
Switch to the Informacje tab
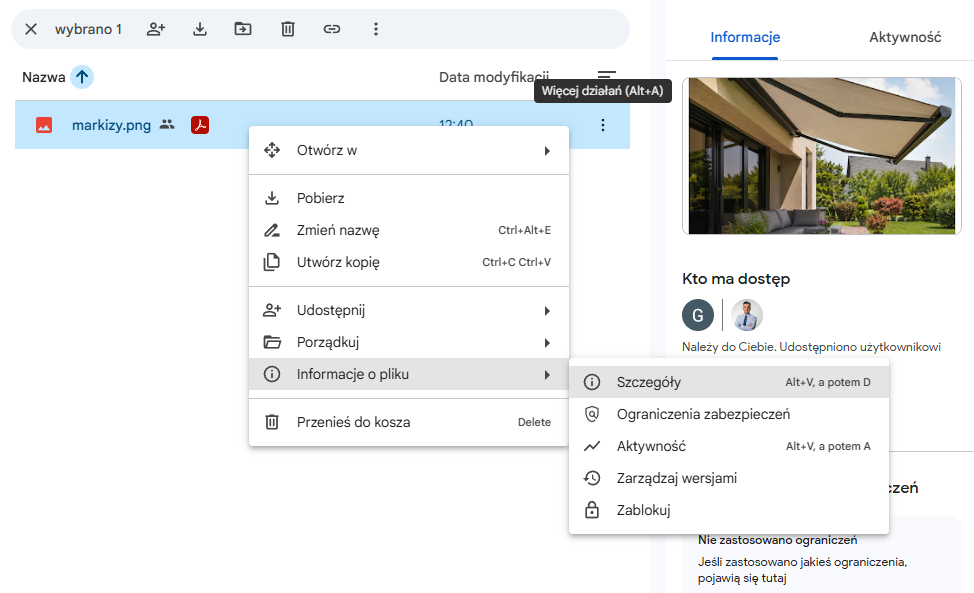[x=745, y=37]
